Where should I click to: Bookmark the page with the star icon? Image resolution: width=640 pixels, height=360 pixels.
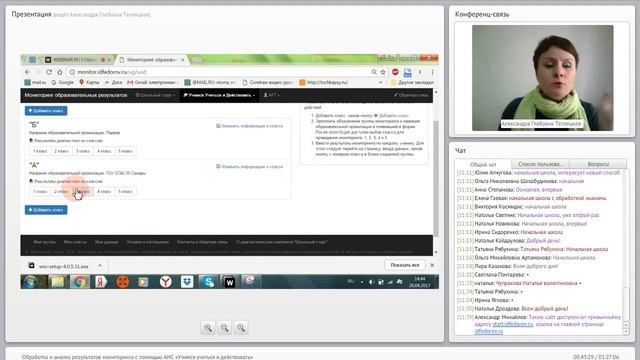pyautogui.click(x=383, y=72)
